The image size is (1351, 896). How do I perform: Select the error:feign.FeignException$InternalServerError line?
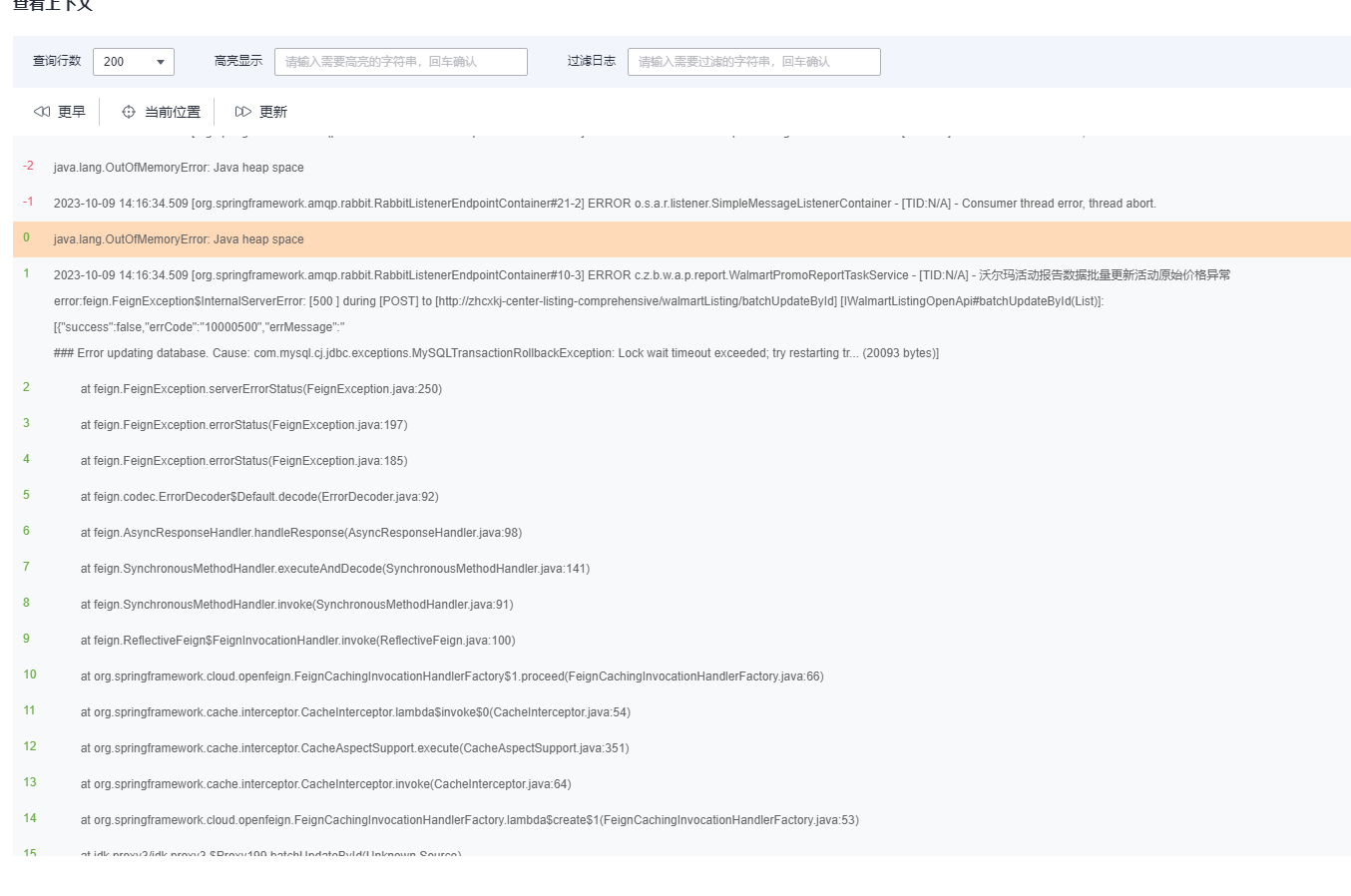pos(579,301)
